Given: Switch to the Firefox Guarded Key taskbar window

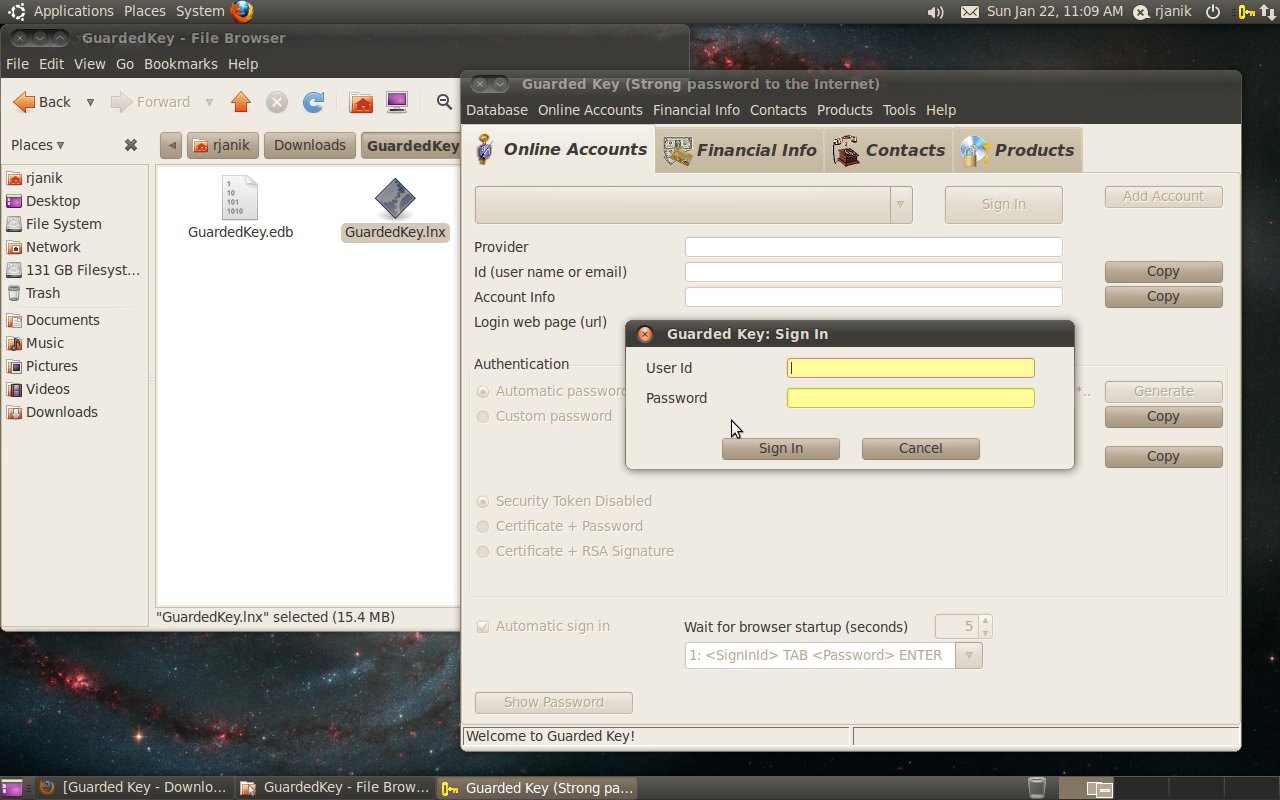Looking at the screenshot, I should [x=134, y=788].
